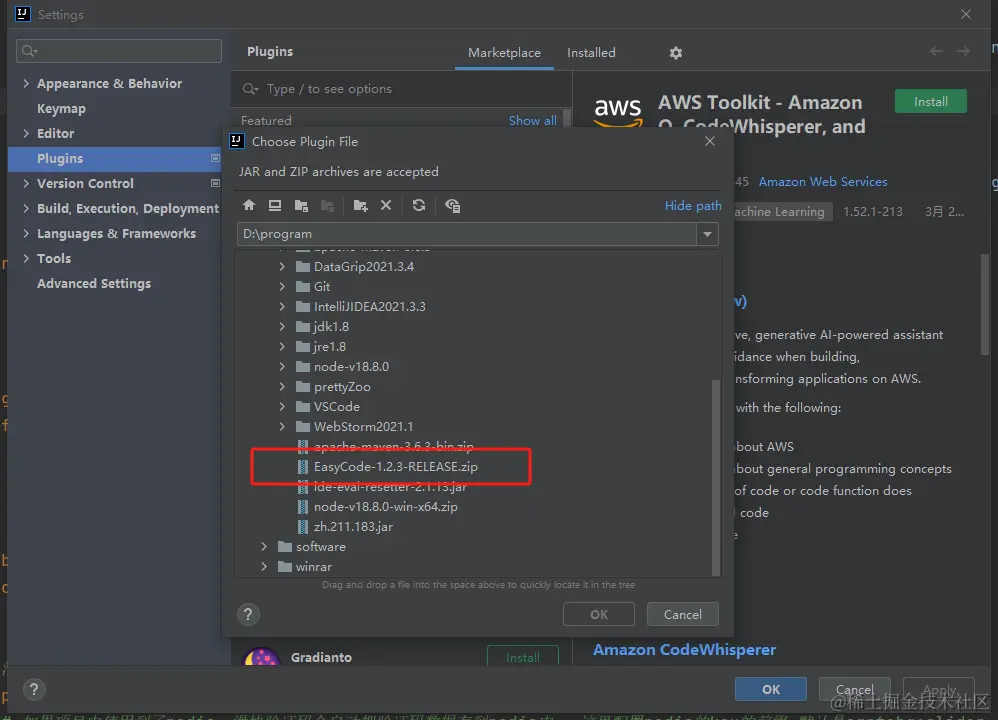Click the Git folder icon
The image size is (998, 720).
coord(303,286)
